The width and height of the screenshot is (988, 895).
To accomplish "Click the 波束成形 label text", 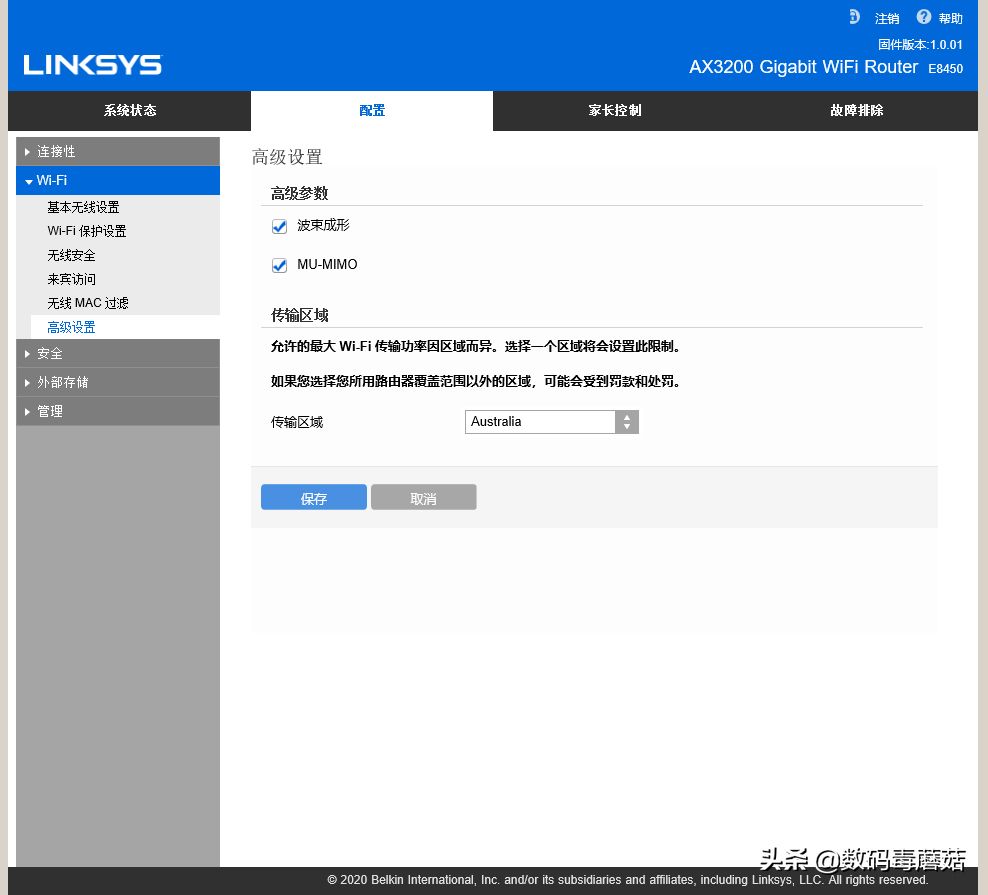I will (x=323, y=226).
